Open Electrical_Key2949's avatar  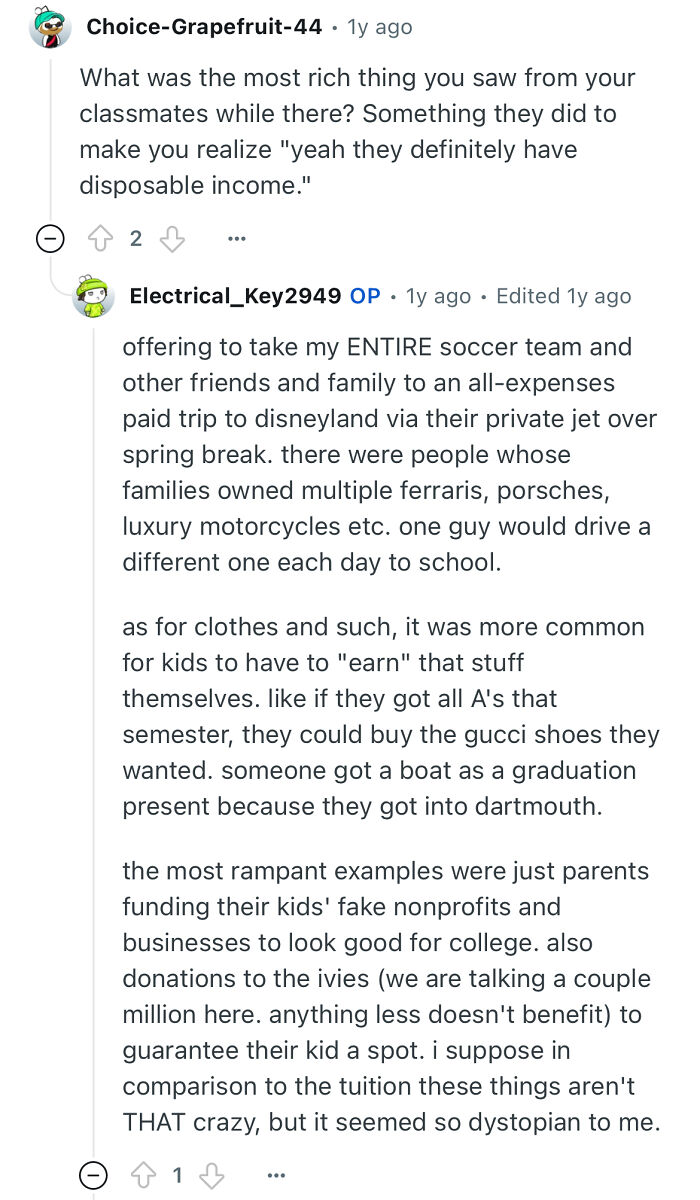point(91,297)
